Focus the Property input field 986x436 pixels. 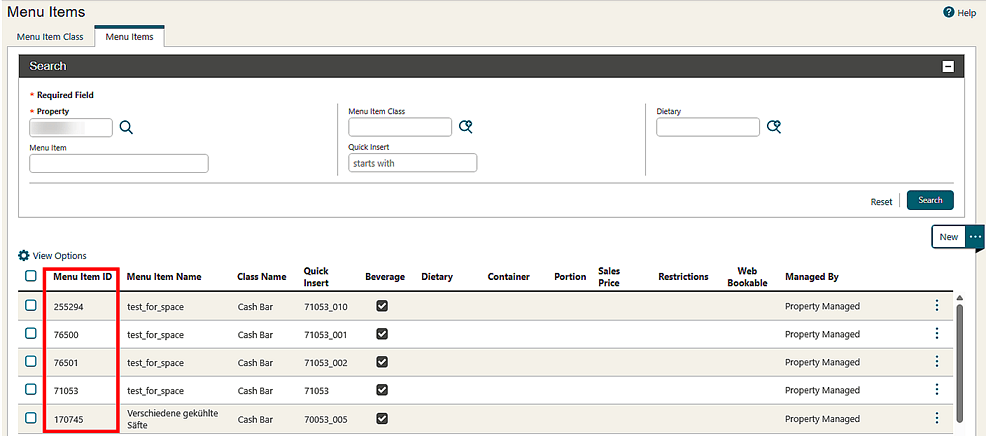(x=71, y=128)
